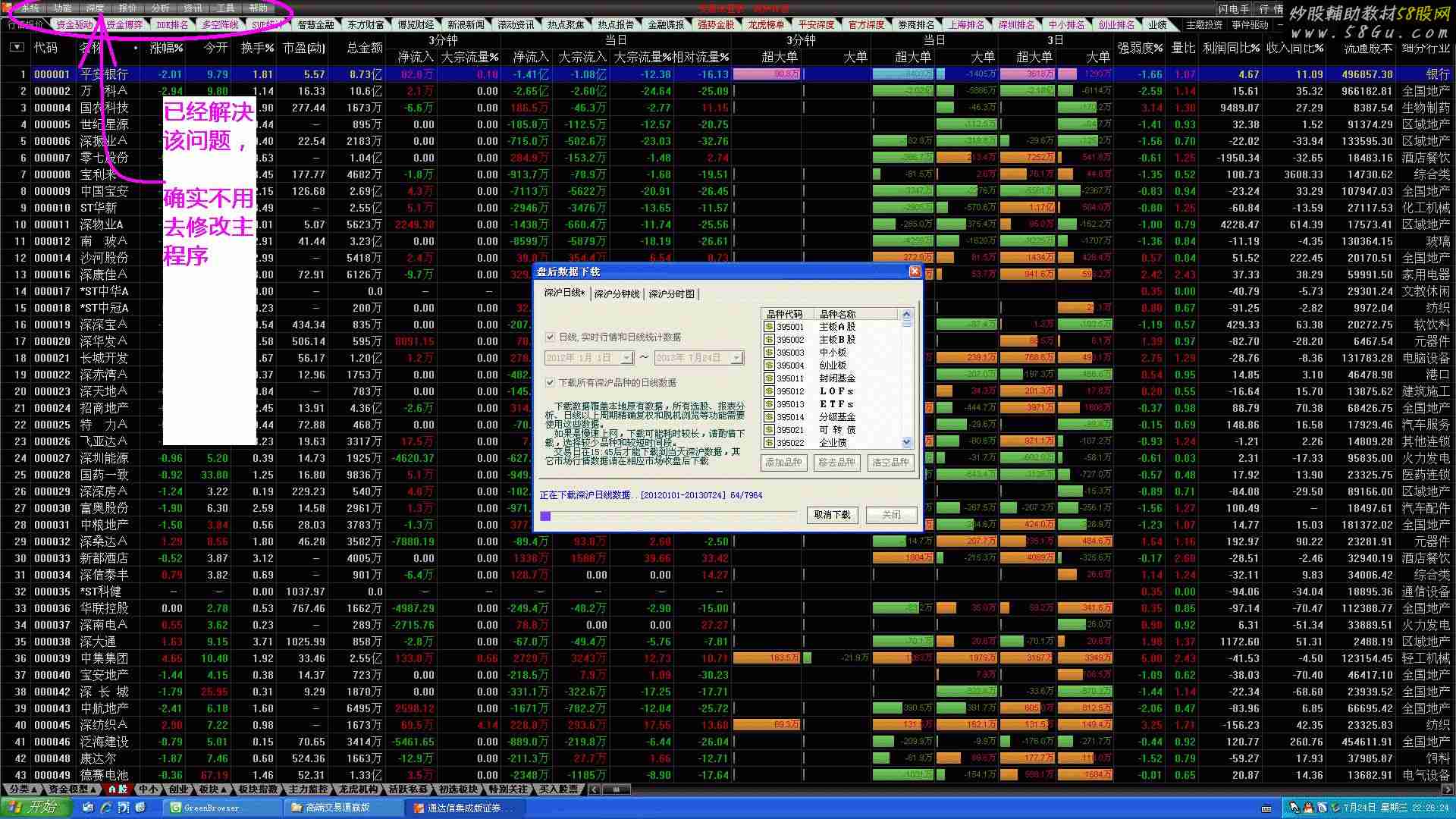This screenshot has width=1456, height=819.
Task: Click the show desktop quick launch icon
Action: [89, 808]
